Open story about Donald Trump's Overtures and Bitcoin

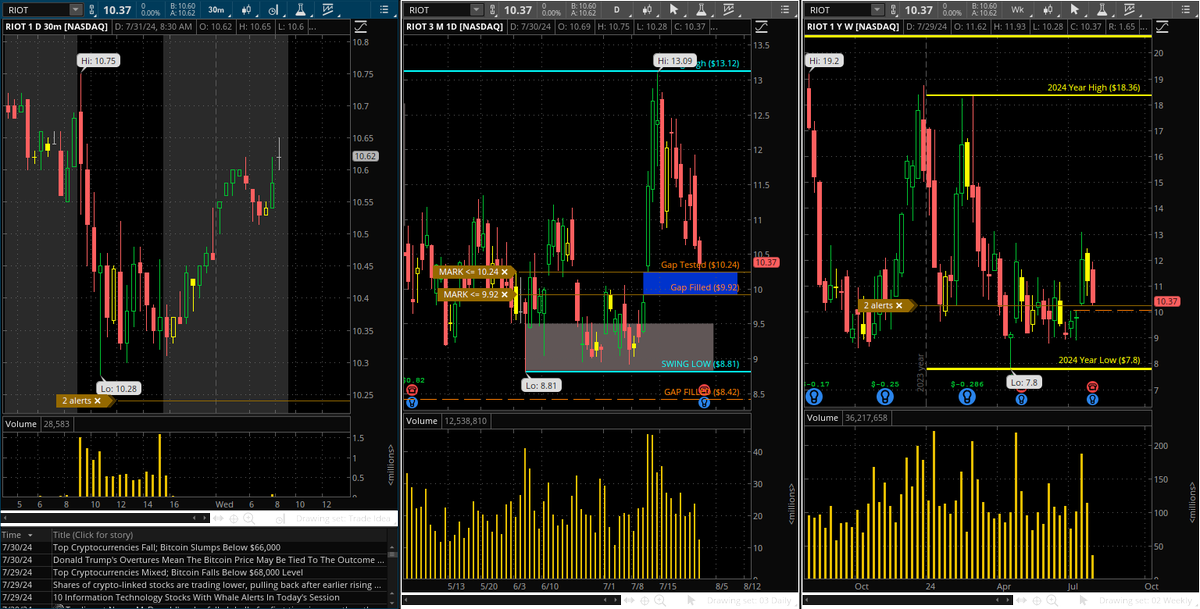pos(218,560)
